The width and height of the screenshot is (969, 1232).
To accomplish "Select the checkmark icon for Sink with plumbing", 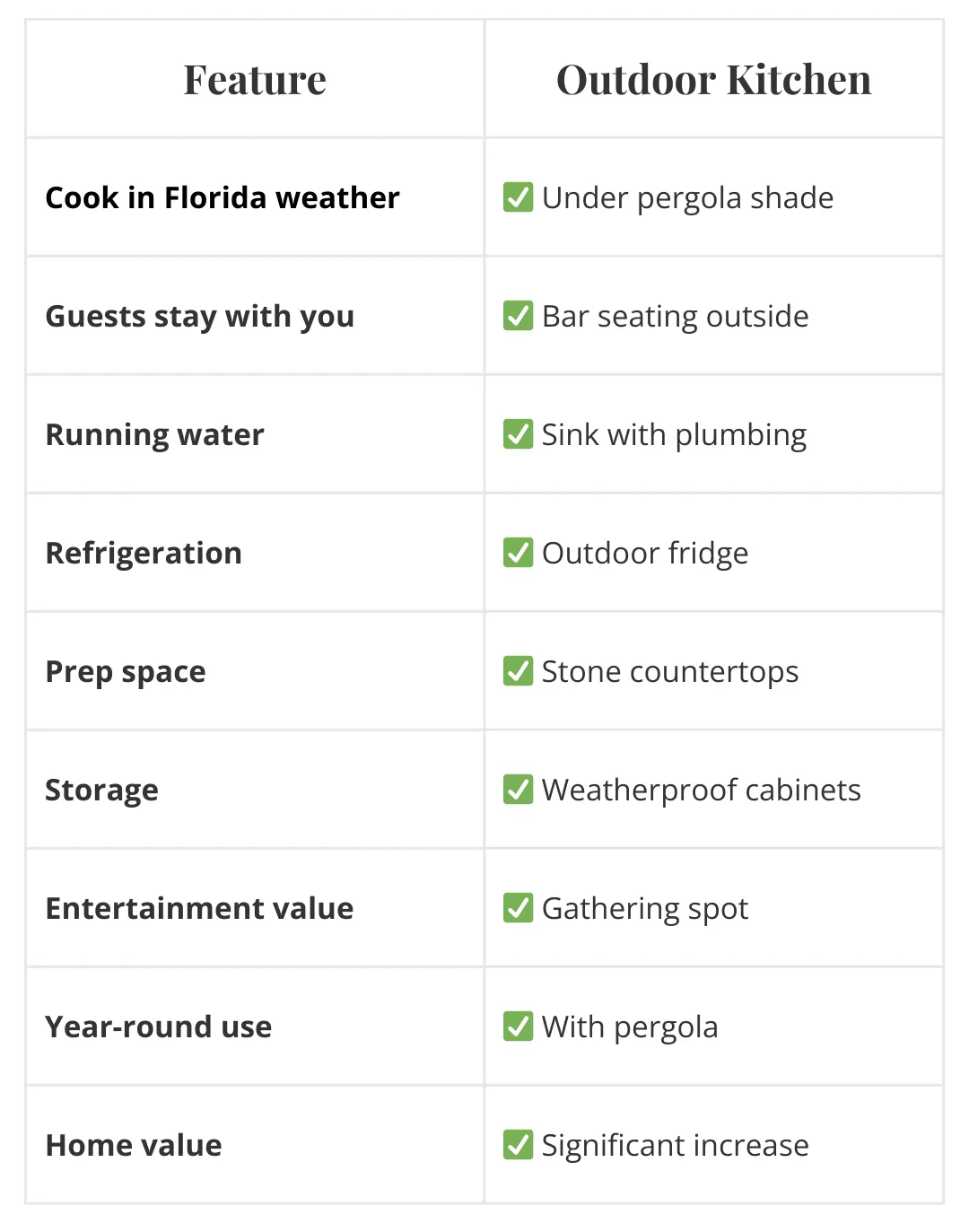I will click(518, 433).
